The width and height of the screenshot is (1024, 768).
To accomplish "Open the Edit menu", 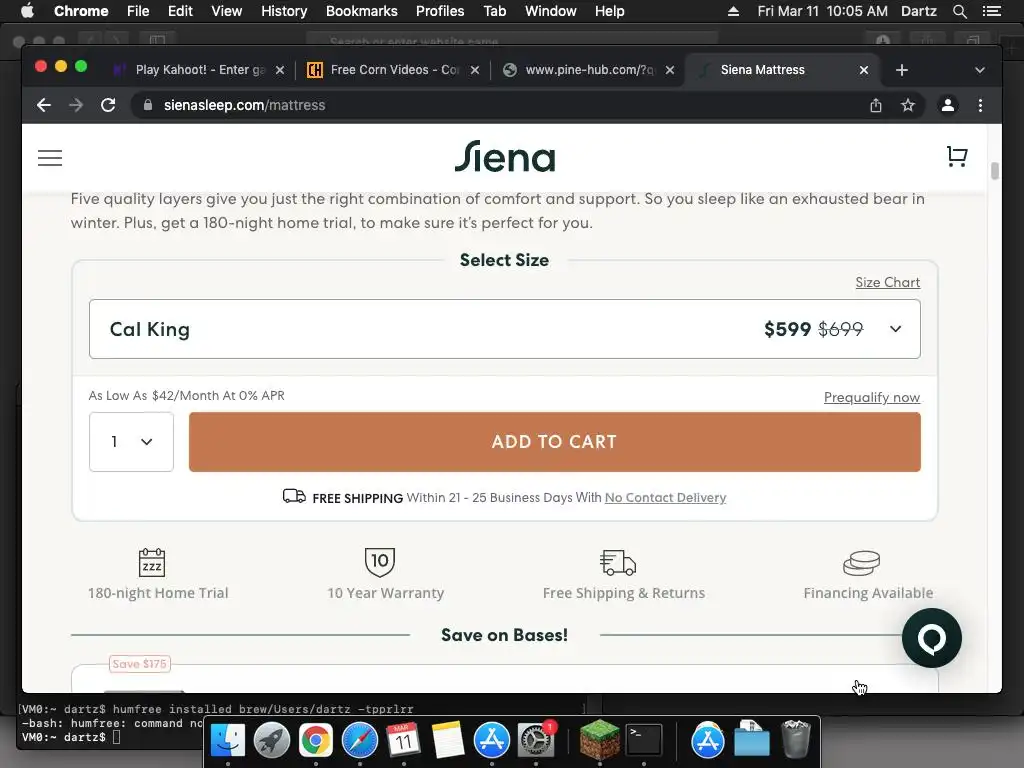I will (180, 11).
